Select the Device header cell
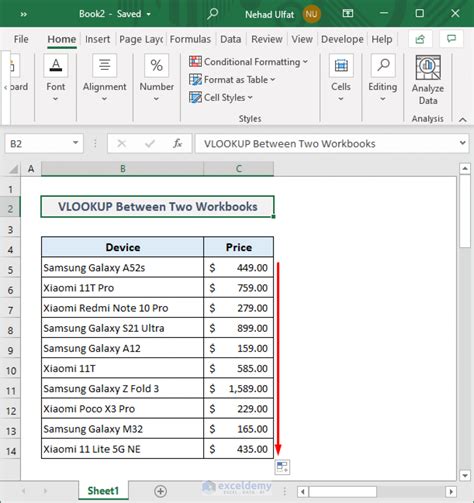This screenshot has width=474, height=503. pos(123,247)
